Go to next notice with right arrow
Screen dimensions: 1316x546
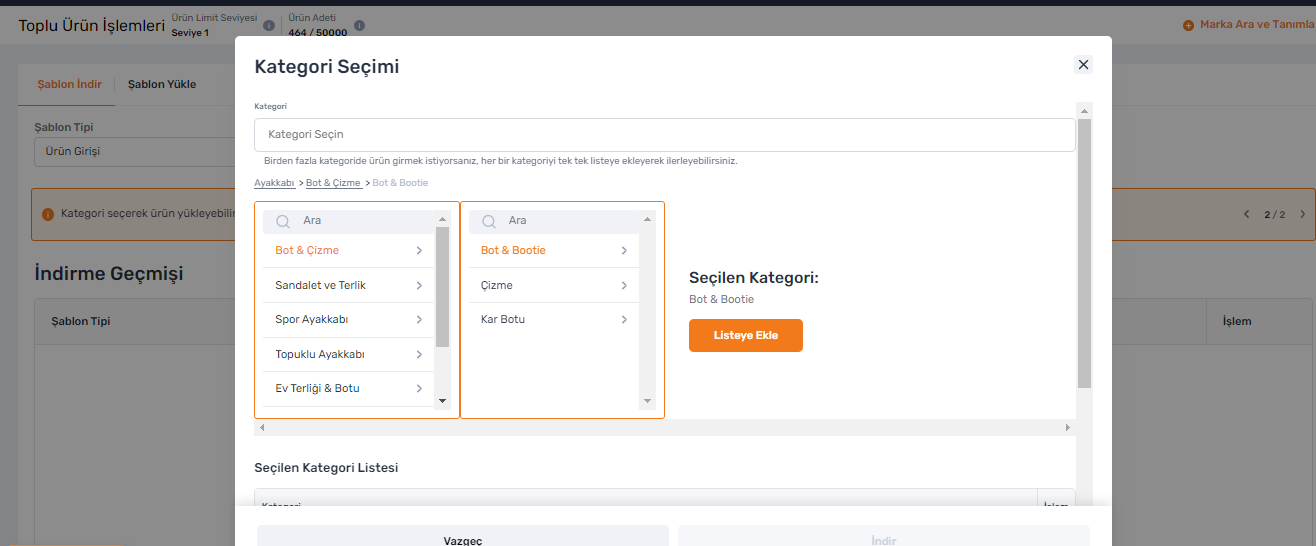pyautogui.click(x=1302, y=214)
